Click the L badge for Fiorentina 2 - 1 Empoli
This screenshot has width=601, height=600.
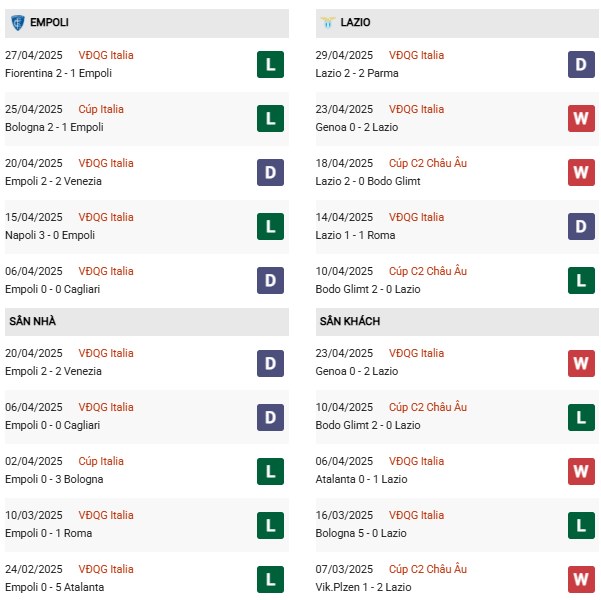point(270,65)
